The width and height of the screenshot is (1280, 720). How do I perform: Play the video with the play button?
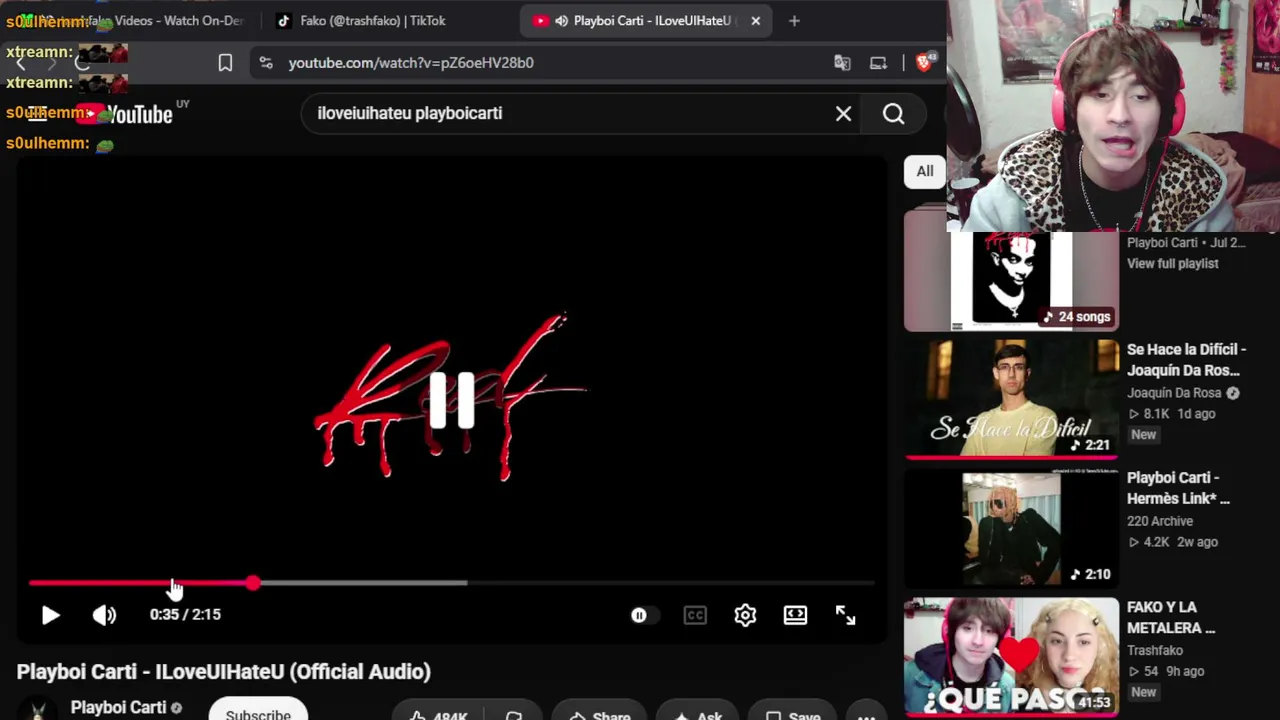click(50, 615)
